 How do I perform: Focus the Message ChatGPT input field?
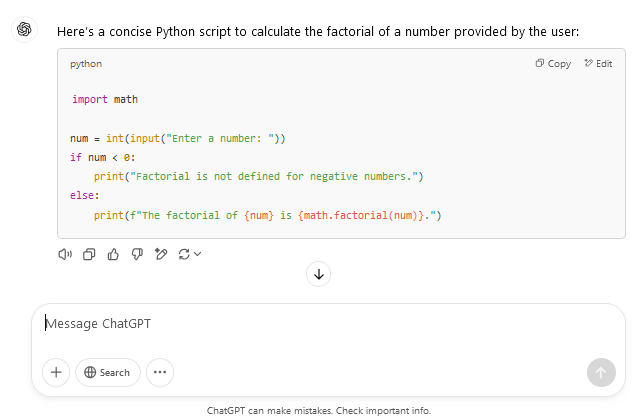click(300, 324)
